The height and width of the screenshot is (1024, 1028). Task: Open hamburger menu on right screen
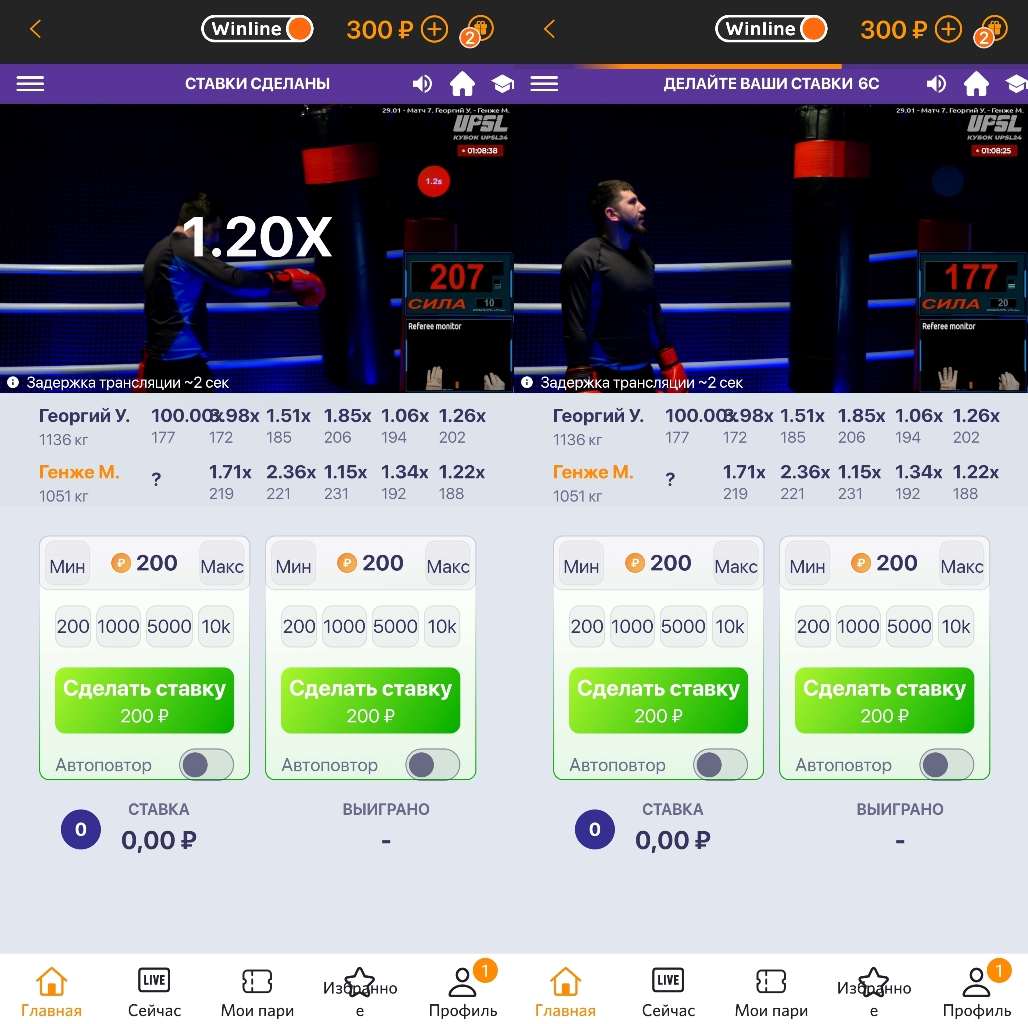tap(544, 84)
